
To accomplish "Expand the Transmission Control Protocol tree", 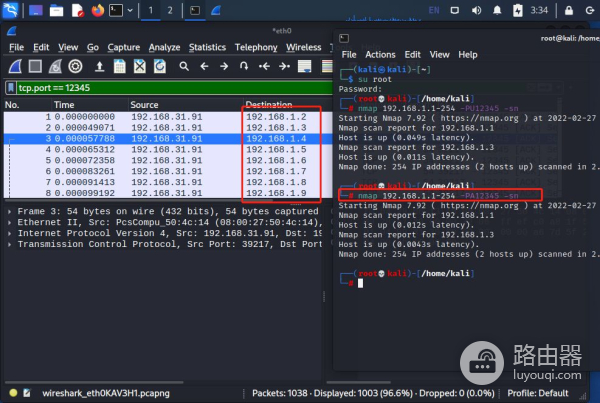I will tap(10, 243).
